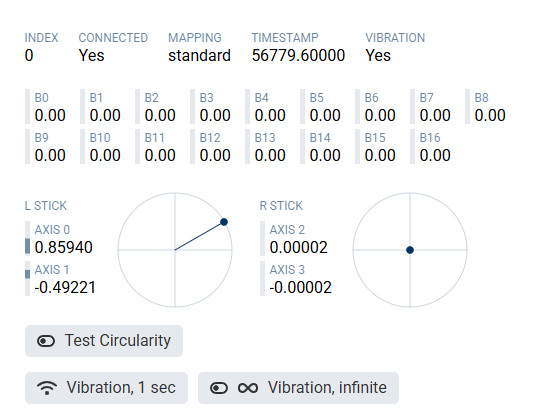Click the wifi-style vibration icon
This screenshot has width=553, height=414.
coord(47,388)
